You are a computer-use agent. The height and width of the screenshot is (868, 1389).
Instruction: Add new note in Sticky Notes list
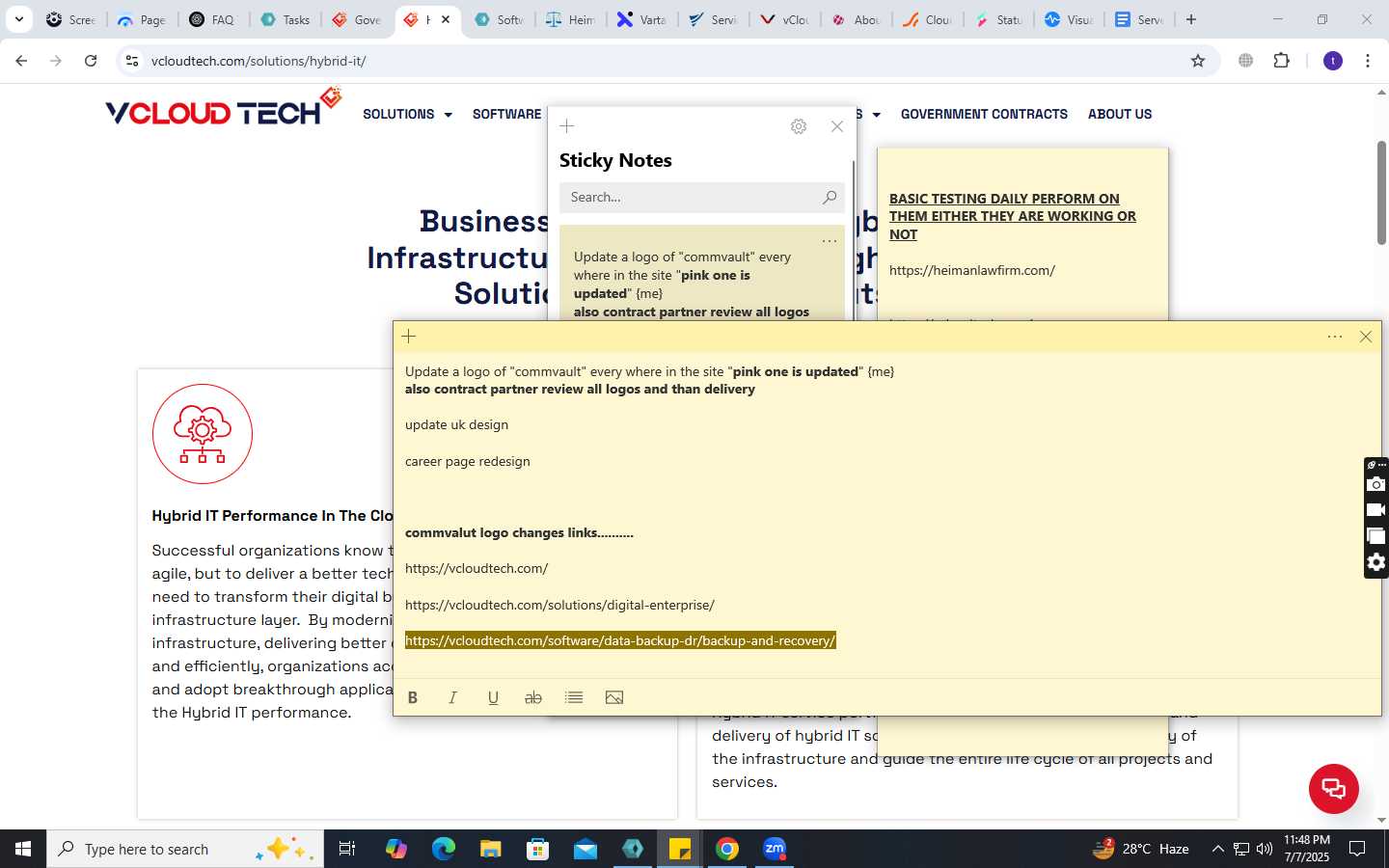(x=567, y=126)
